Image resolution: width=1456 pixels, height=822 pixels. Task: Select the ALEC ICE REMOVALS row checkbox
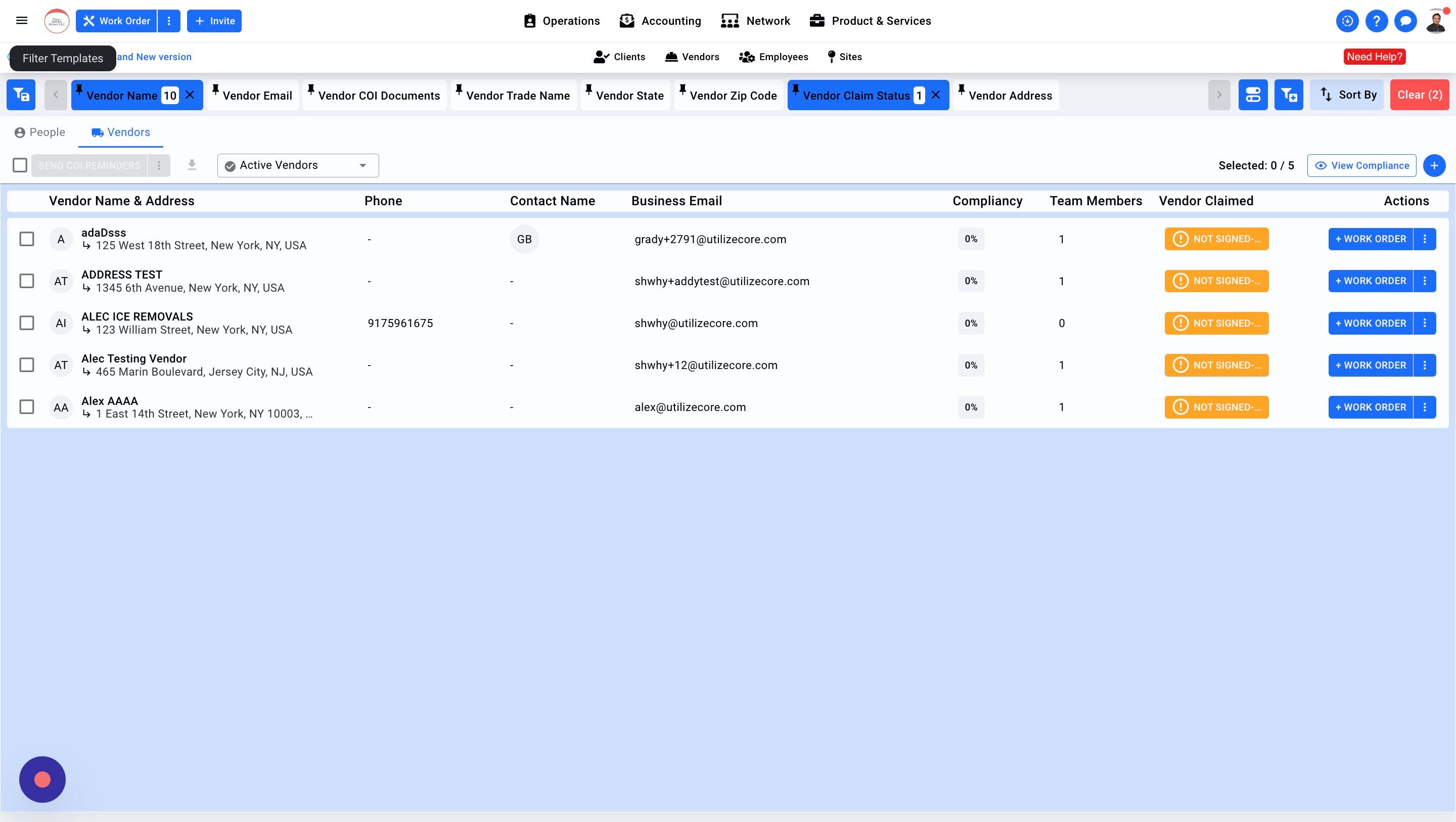tap(27, 323)
